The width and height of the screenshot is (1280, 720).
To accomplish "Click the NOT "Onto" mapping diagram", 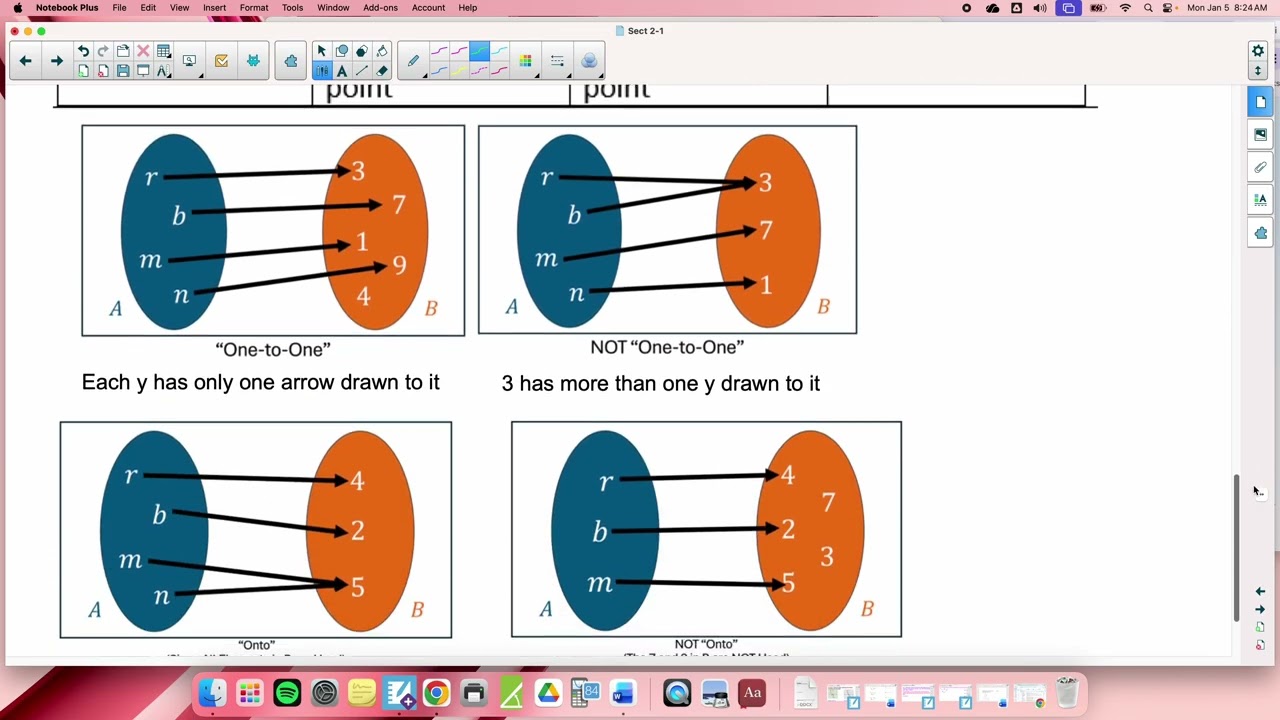I will click(706, 529).
